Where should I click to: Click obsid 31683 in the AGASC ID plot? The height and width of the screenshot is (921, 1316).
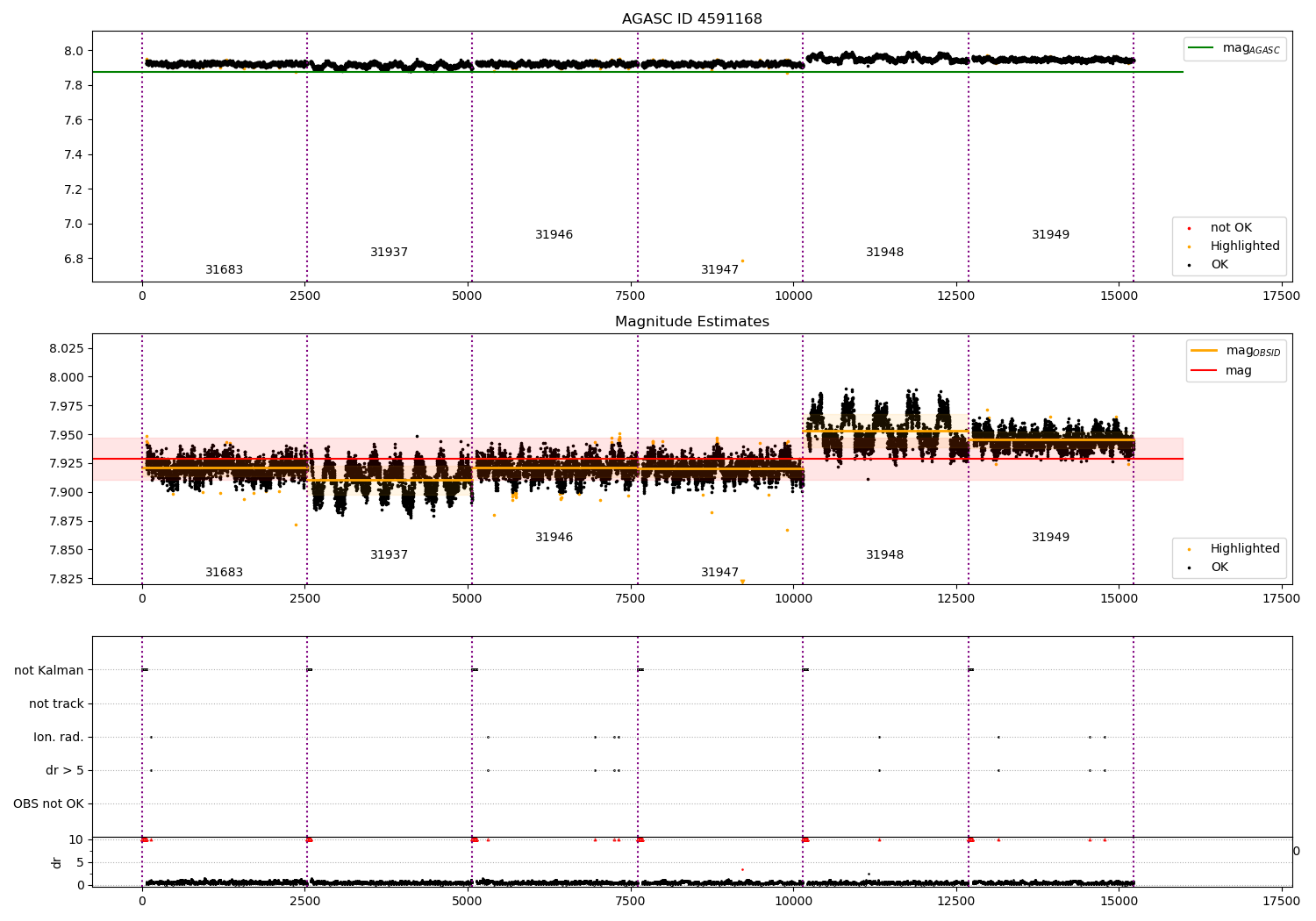(x=225, y=270)
